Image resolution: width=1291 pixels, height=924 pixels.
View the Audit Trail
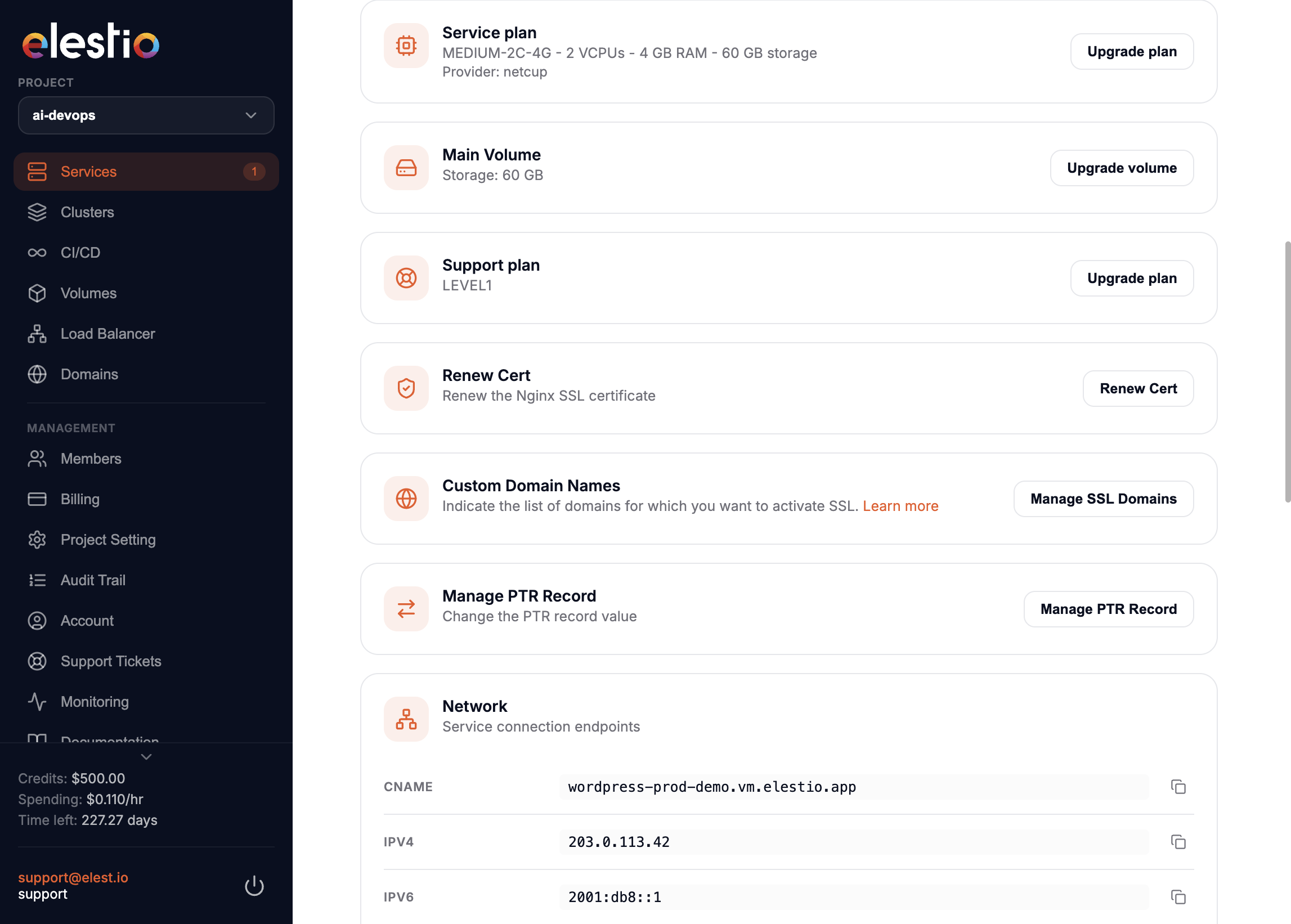(x=146, y=580)
